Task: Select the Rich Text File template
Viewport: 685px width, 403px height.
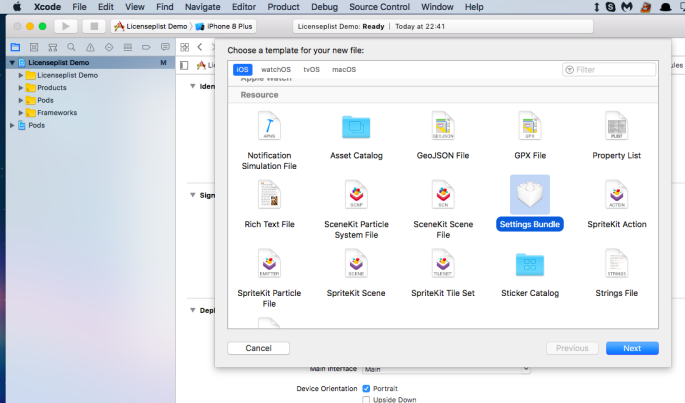Action: pos(269,204)
